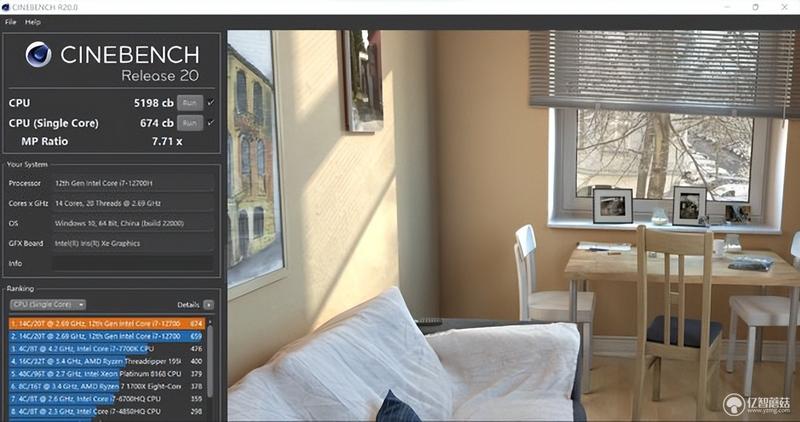The image size is (800, 422).
Task: Select the Core i7-4850HQ ranking entry
Action: (107, 411)
